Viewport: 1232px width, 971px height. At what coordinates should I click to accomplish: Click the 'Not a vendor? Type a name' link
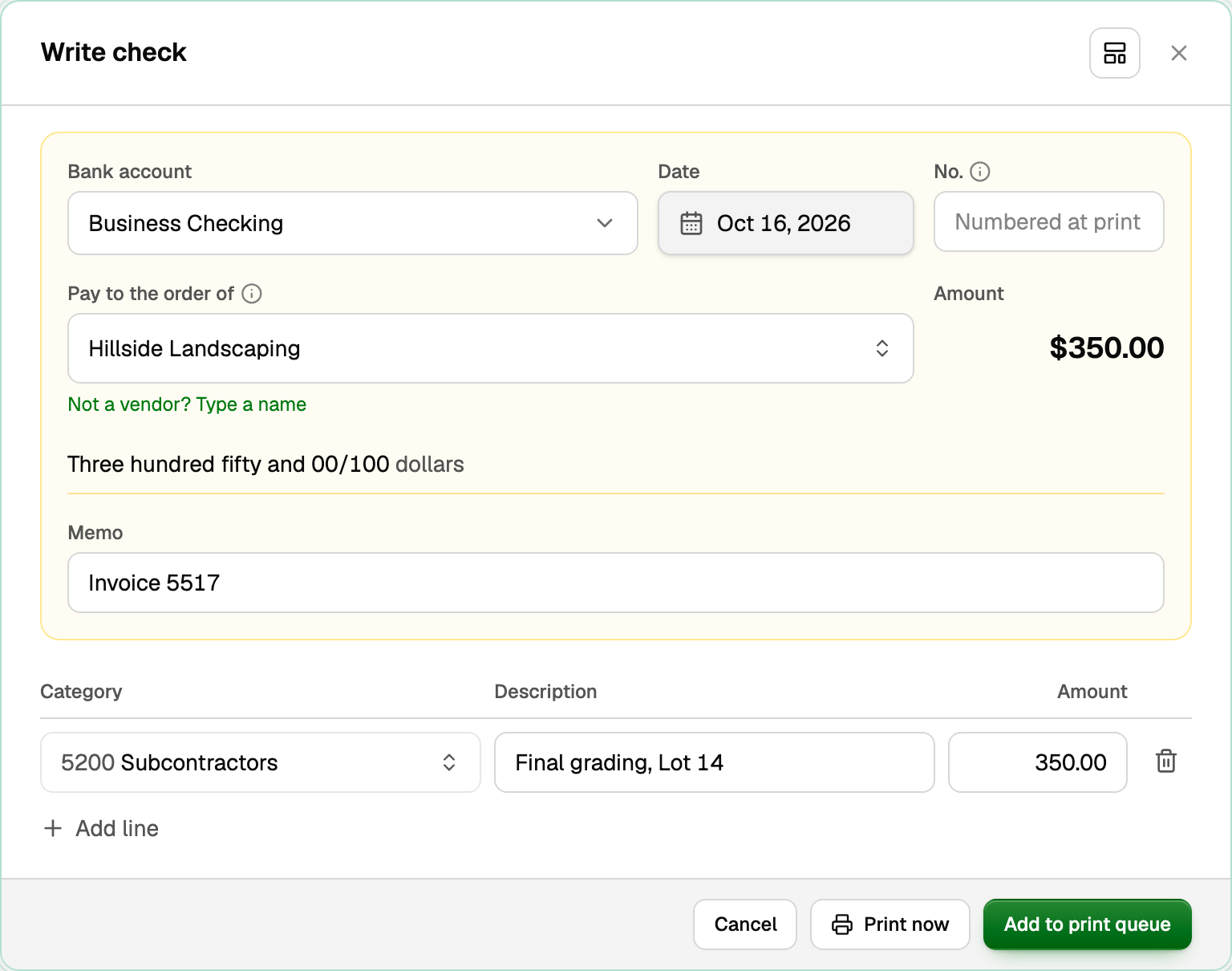[x=187, y=404]
